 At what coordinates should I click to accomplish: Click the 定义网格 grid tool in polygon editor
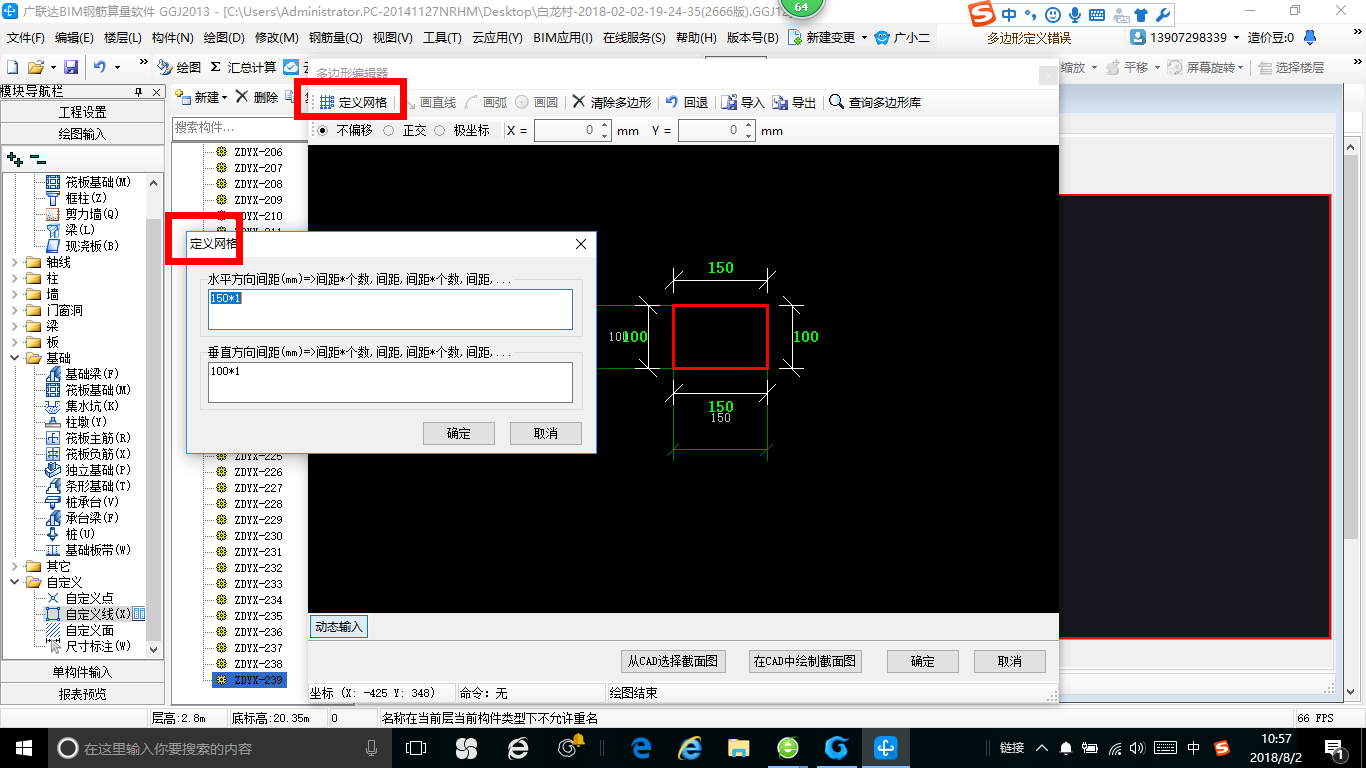(353, 102)
